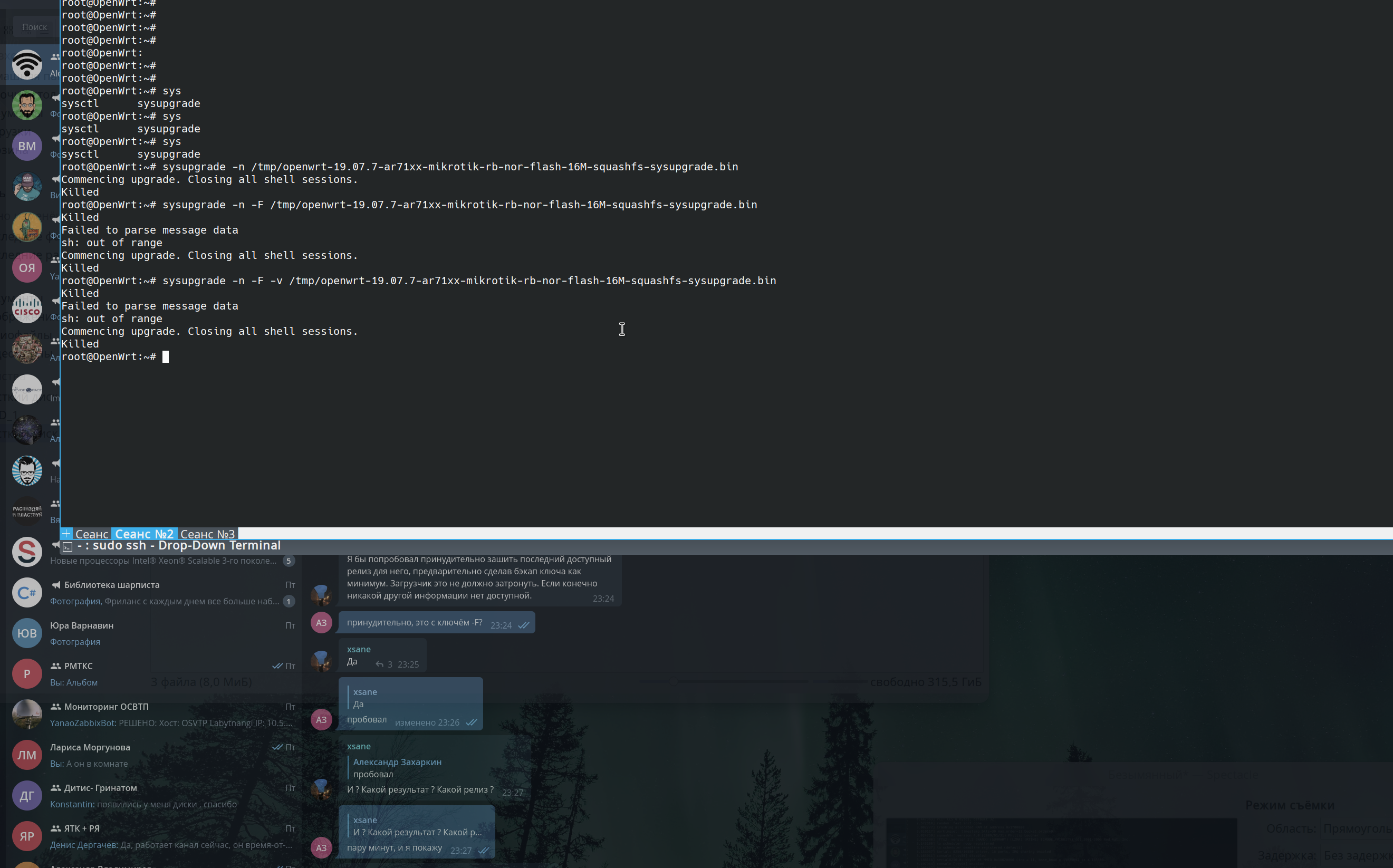This screenshot has height=868, width=1393.
Task: Click the xsane avatar beside the 23:24 message
Action: tap(321, 595)
